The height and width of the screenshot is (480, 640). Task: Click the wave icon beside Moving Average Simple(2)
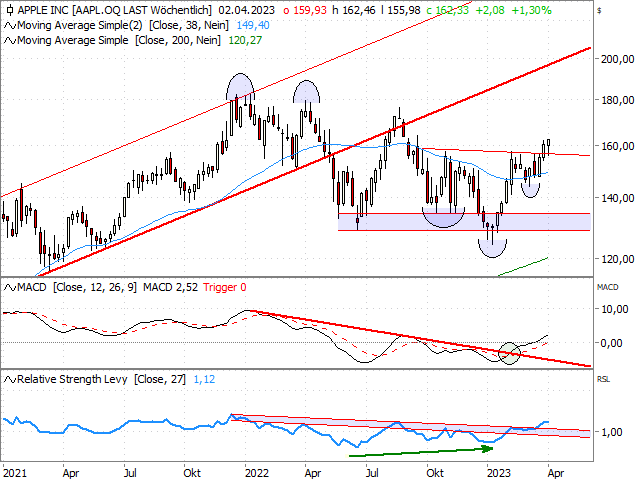(x=10, y=26)
